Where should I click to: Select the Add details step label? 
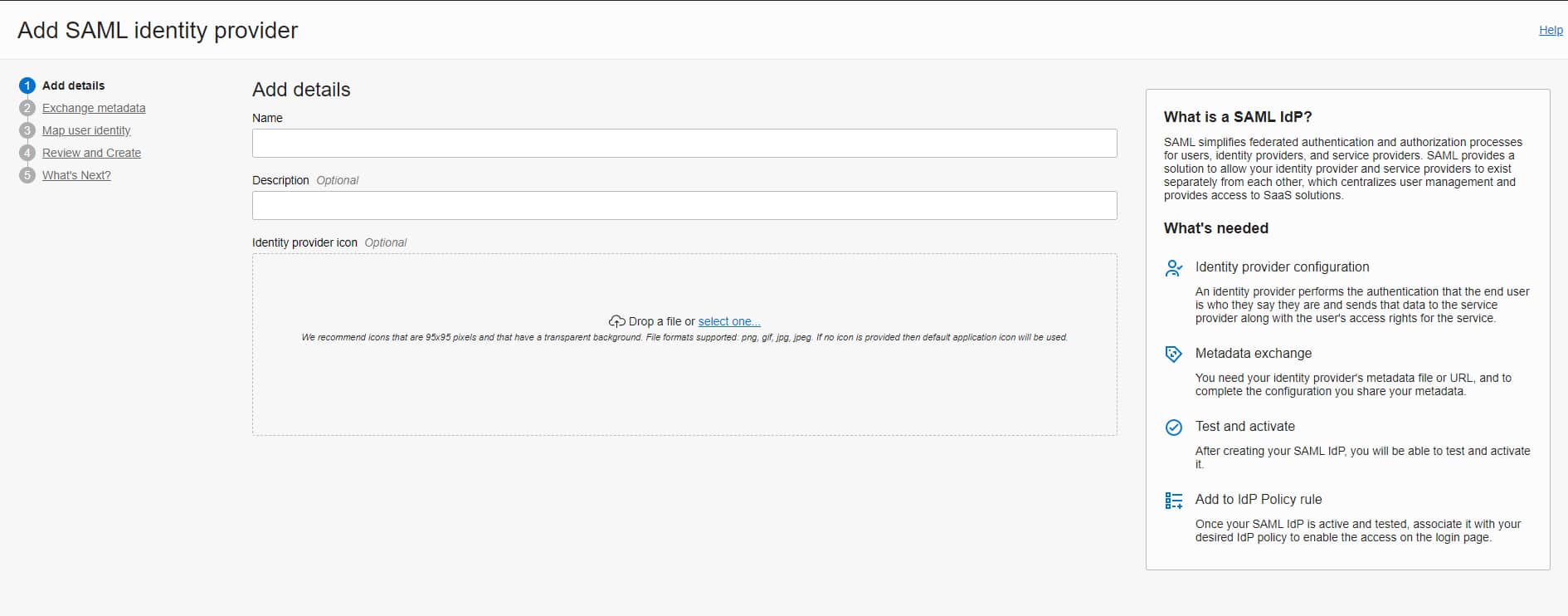point(73,86)
